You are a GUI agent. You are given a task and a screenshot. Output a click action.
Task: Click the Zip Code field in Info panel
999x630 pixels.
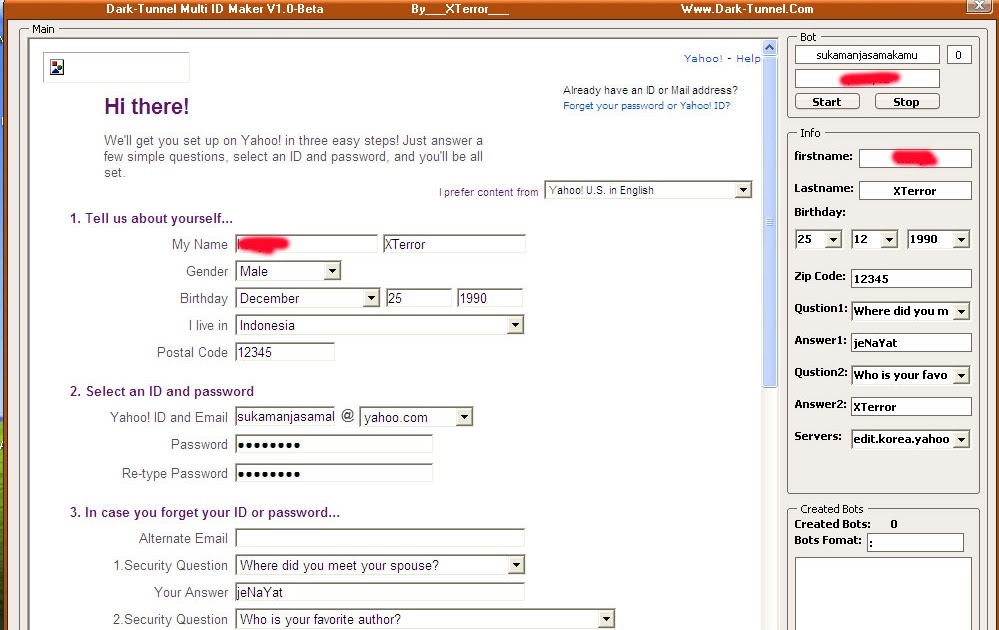(x=911, y=278)
